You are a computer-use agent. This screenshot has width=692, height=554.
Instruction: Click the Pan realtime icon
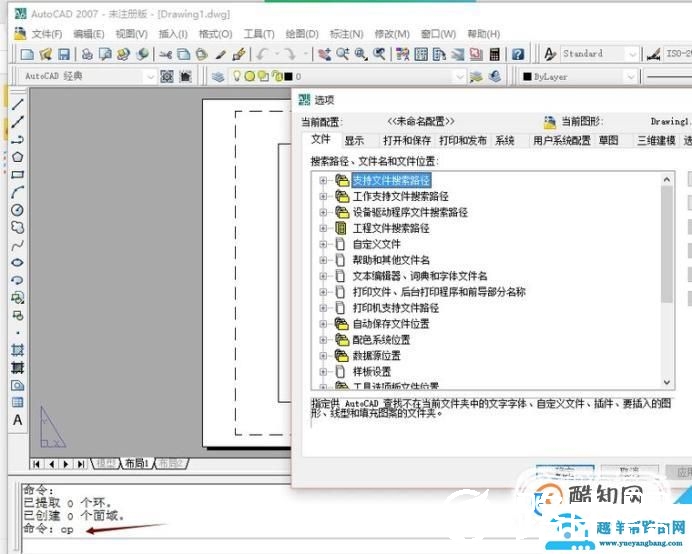pyautogui.click(x=325, y=54)
